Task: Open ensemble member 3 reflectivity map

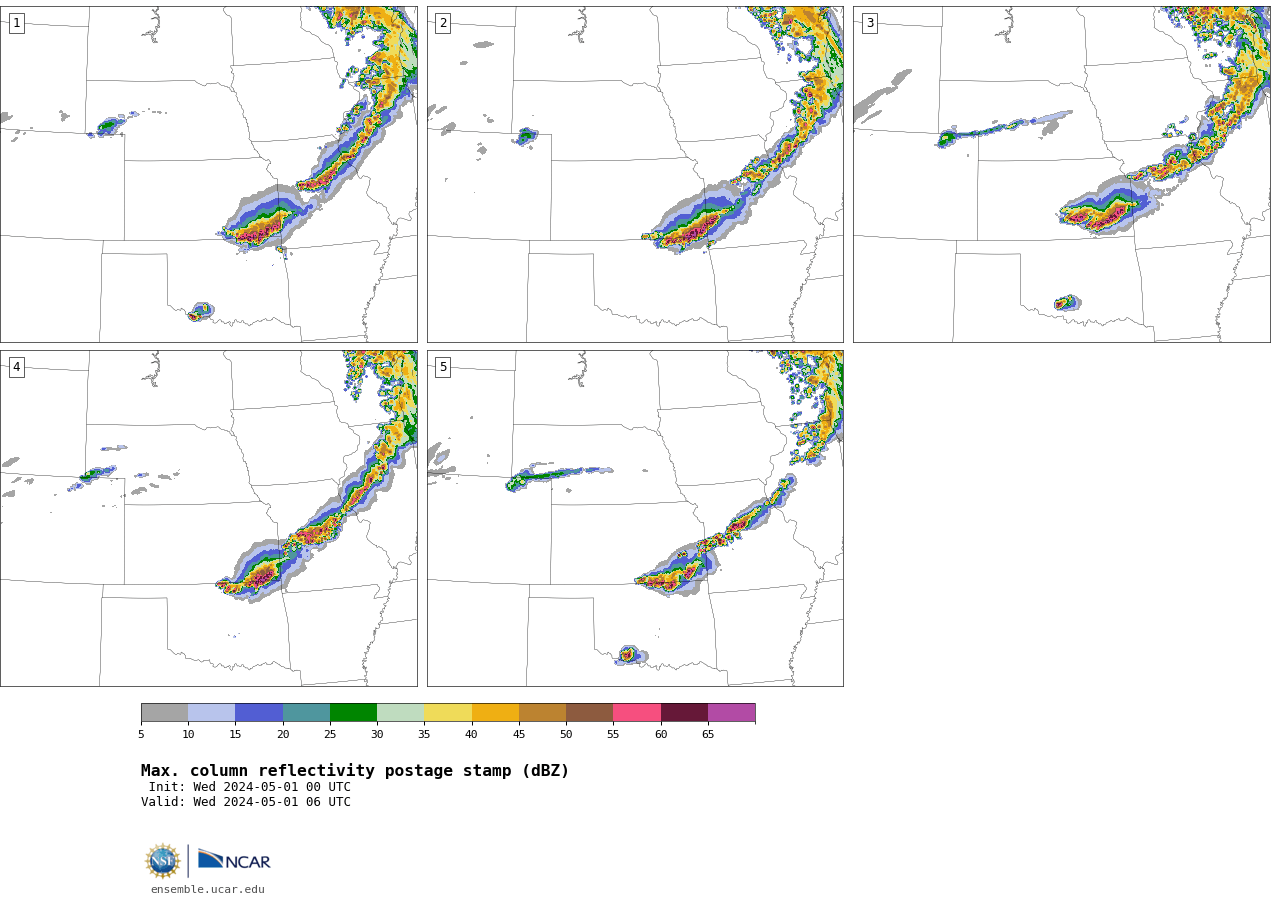Action: 1061,174
